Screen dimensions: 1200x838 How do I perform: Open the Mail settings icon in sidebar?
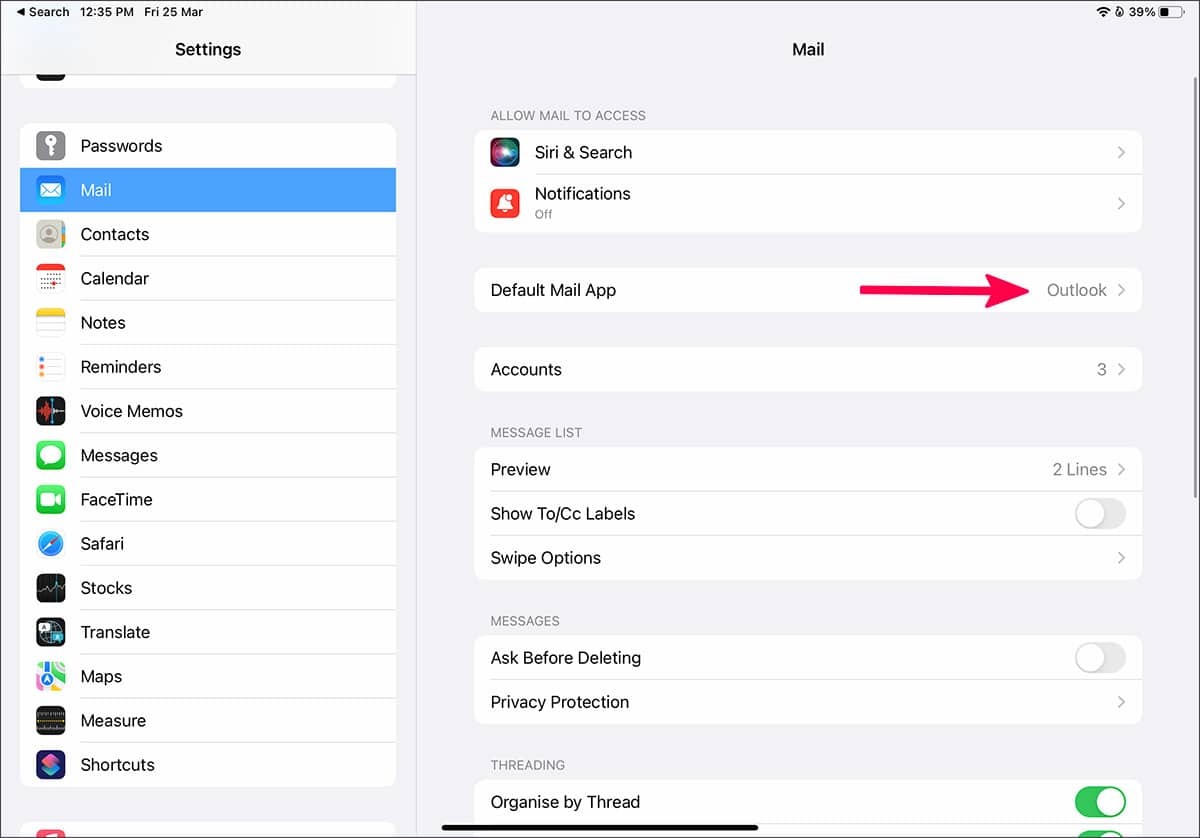(x=51, y=190)
